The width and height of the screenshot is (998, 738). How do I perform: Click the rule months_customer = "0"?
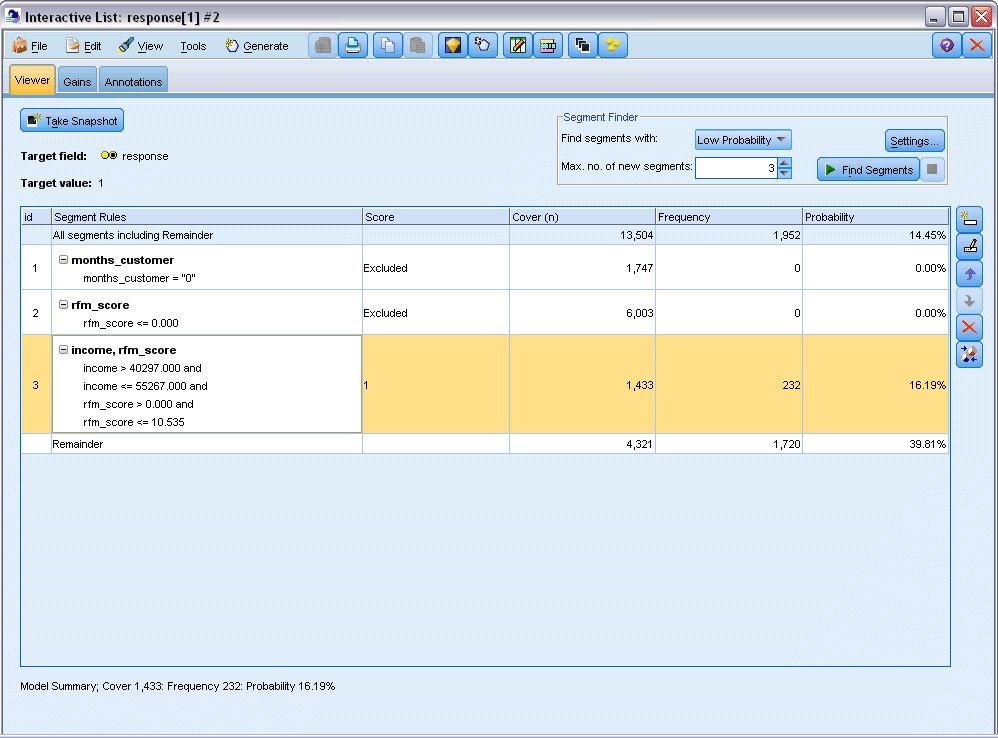click(x=139, y=278)
